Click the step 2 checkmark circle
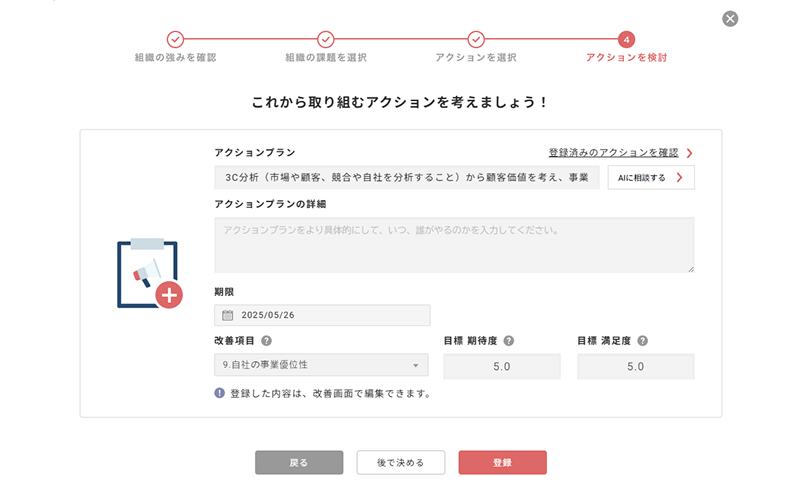 (x=326, y=39)
